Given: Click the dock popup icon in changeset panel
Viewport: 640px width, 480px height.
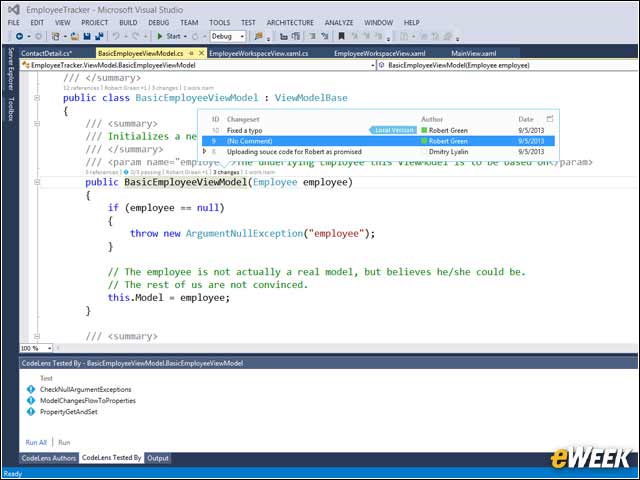Looking at the screenshot, I should click(549, 119).
